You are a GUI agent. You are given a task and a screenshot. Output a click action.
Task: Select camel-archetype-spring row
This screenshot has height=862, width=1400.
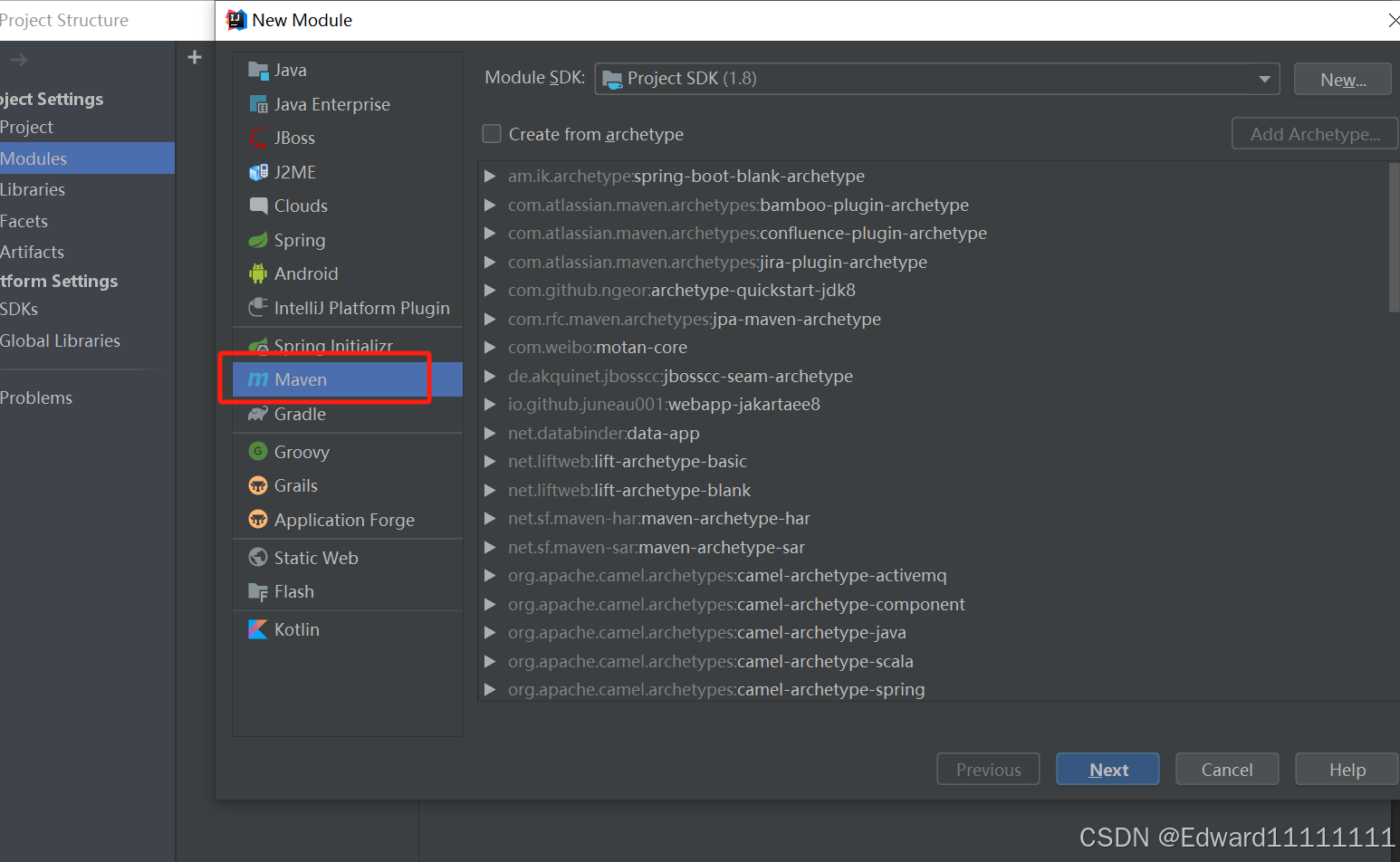point(933,689)
